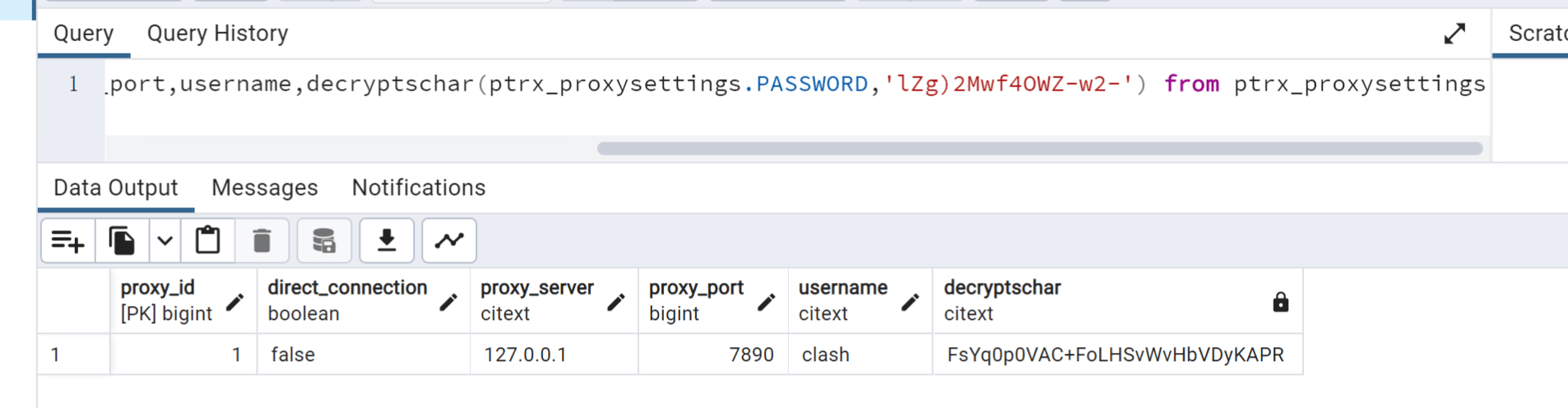Select the Notifications tab
This screenshot has width=1568, height=408.
(x=418, y=188)
